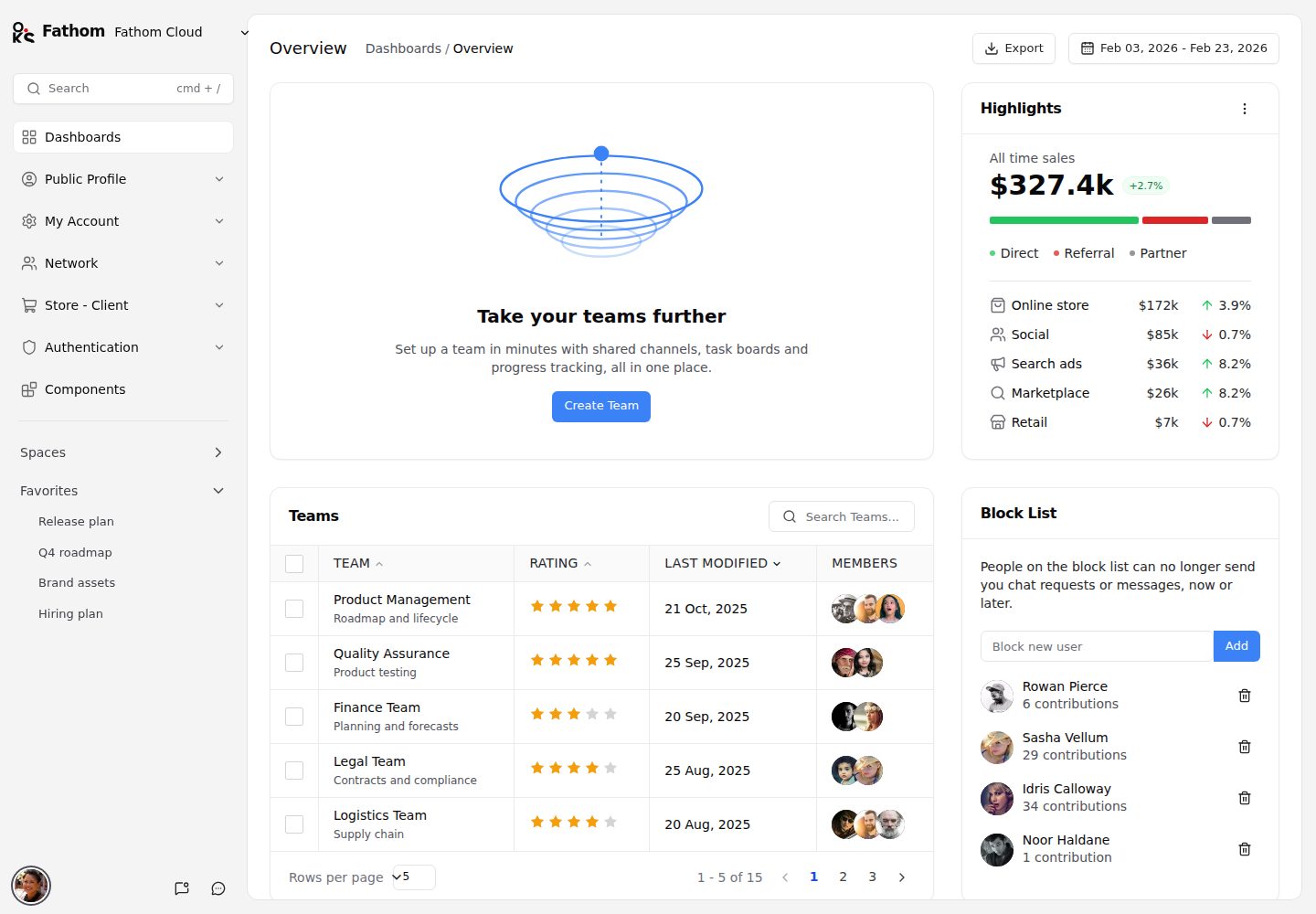Tick the Finance Team row checkbox
The image size is (1316, 914).
coord(294,717)
